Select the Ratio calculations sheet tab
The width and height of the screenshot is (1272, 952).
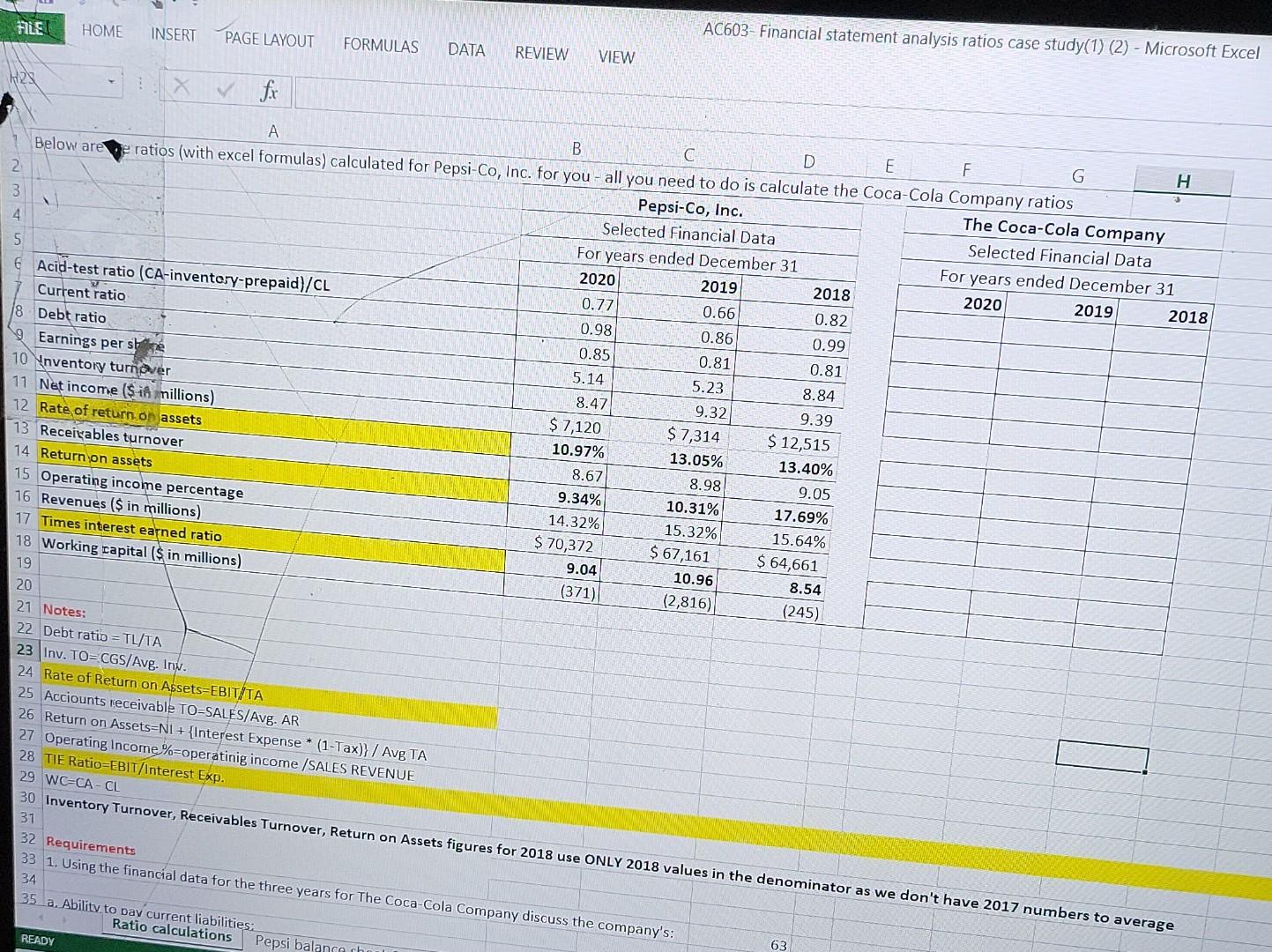(x=173, y=931)
